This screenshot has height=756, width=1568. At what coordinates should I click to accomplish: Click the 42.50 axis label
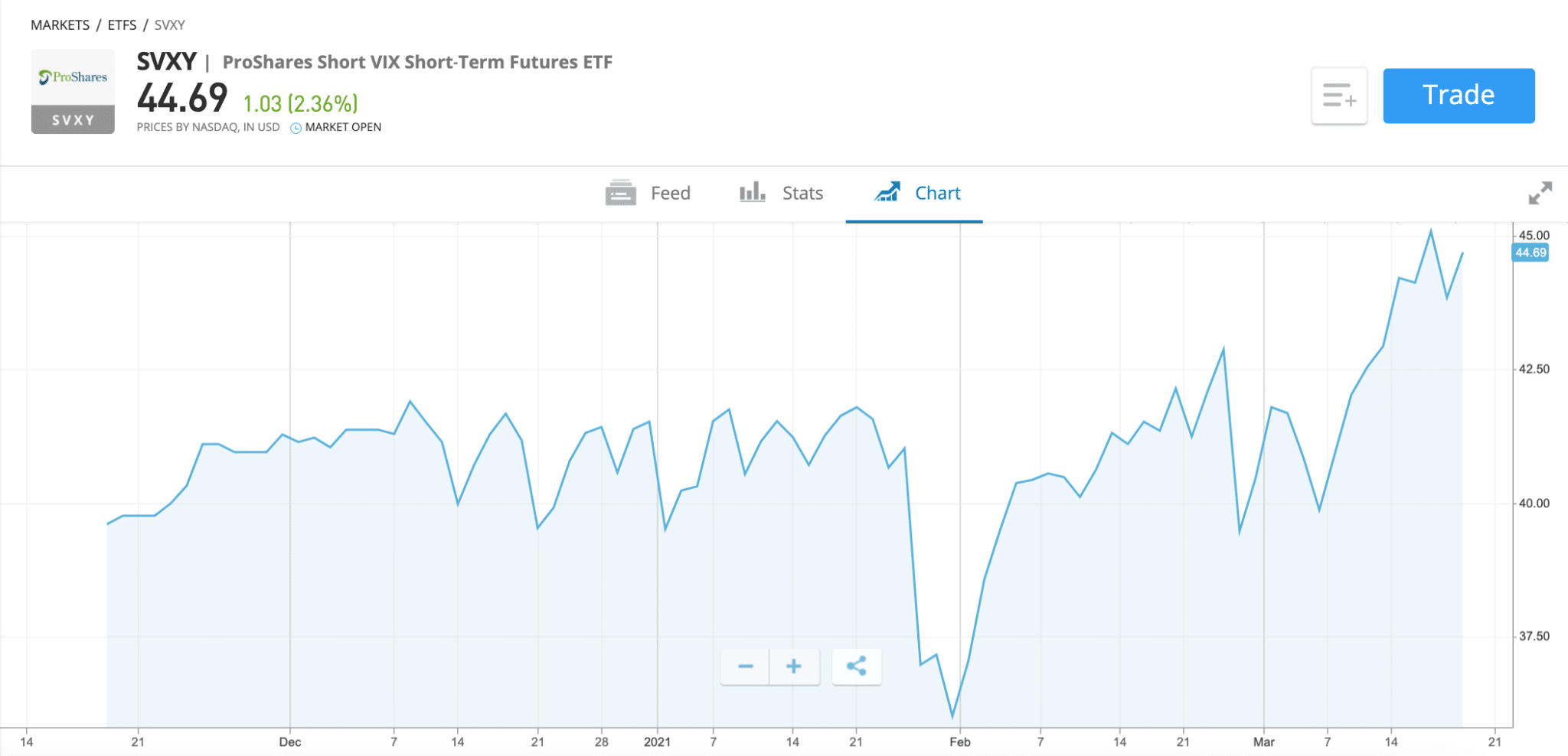pos(1534,369)
